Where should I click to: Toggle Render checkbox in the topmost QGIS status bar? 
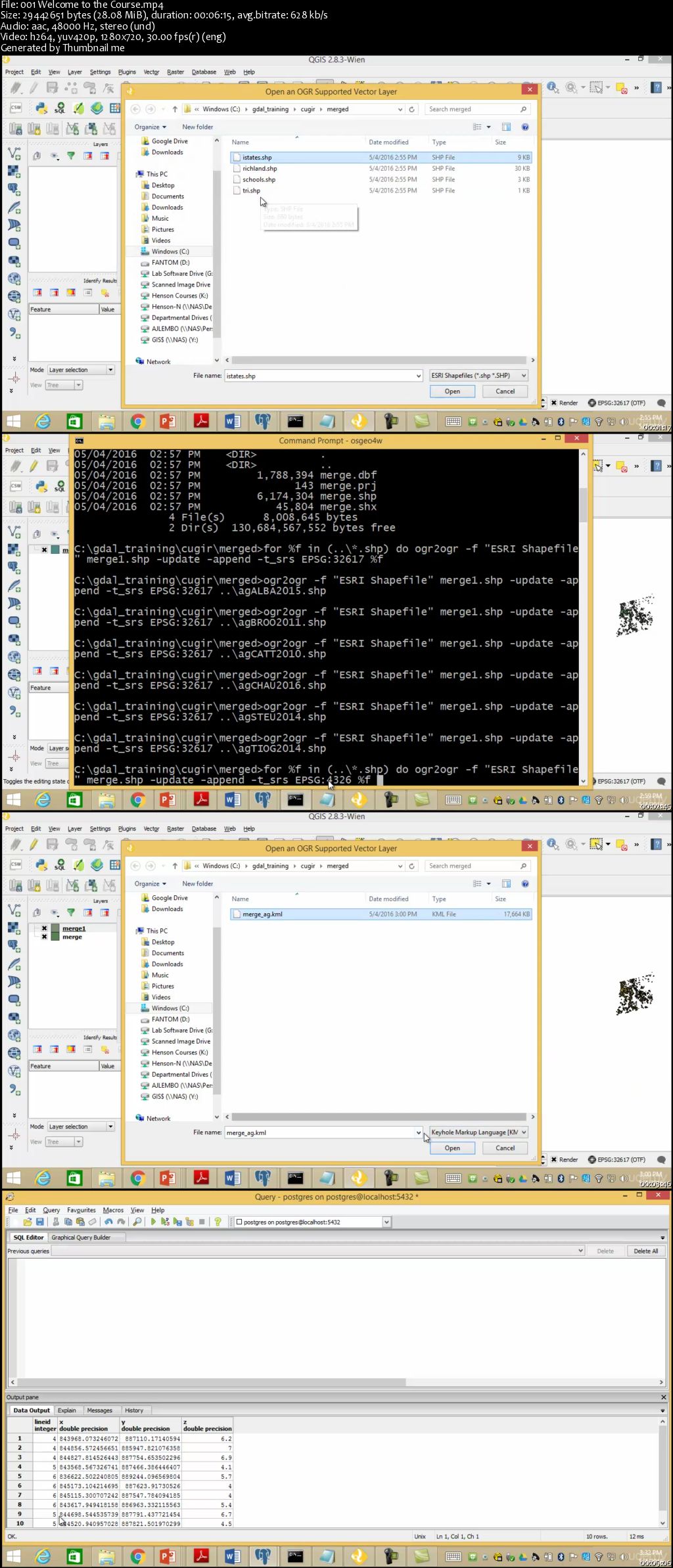554,403
